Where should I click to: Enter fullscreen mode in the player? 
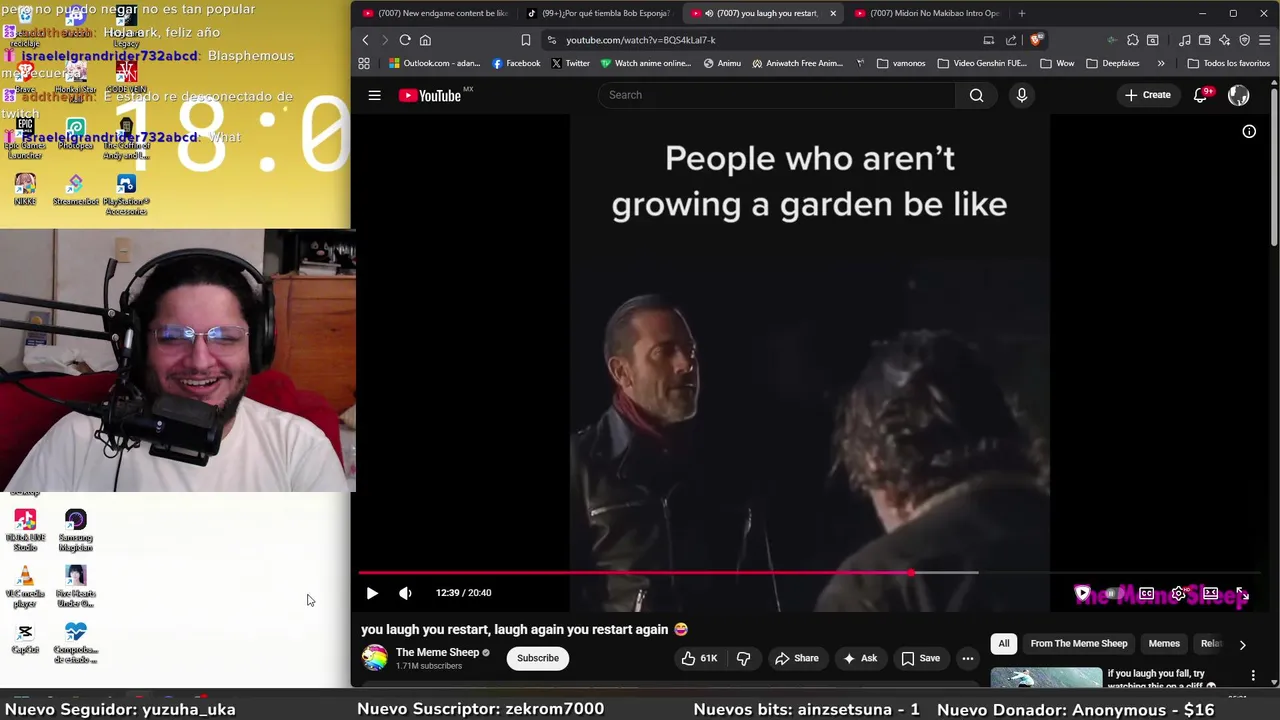(x=1242, y=594)
